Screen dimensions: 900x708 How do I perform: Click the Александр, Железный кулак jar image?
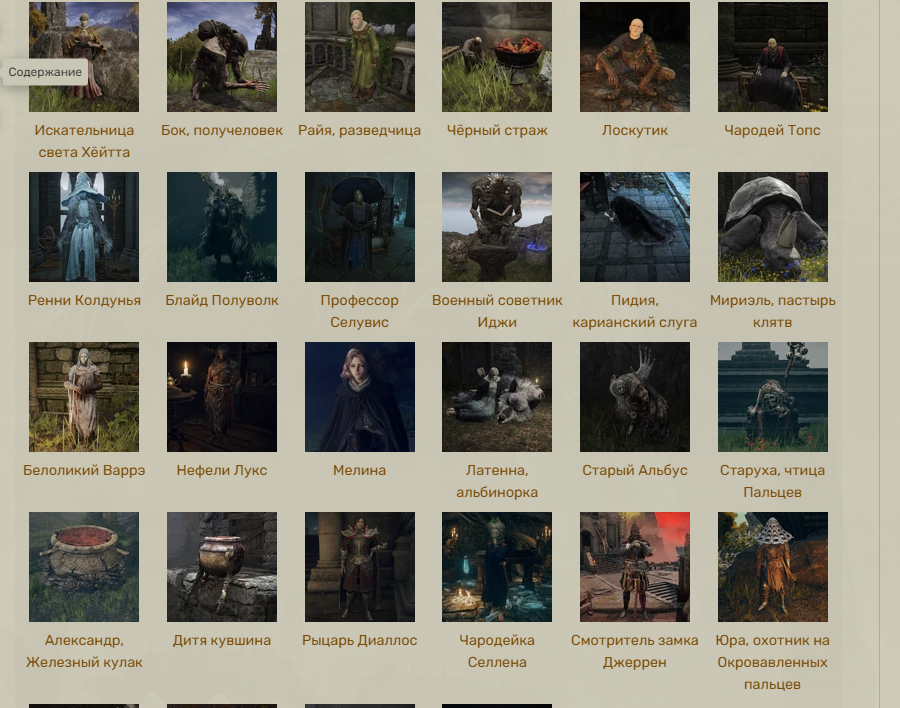point(84,567)
